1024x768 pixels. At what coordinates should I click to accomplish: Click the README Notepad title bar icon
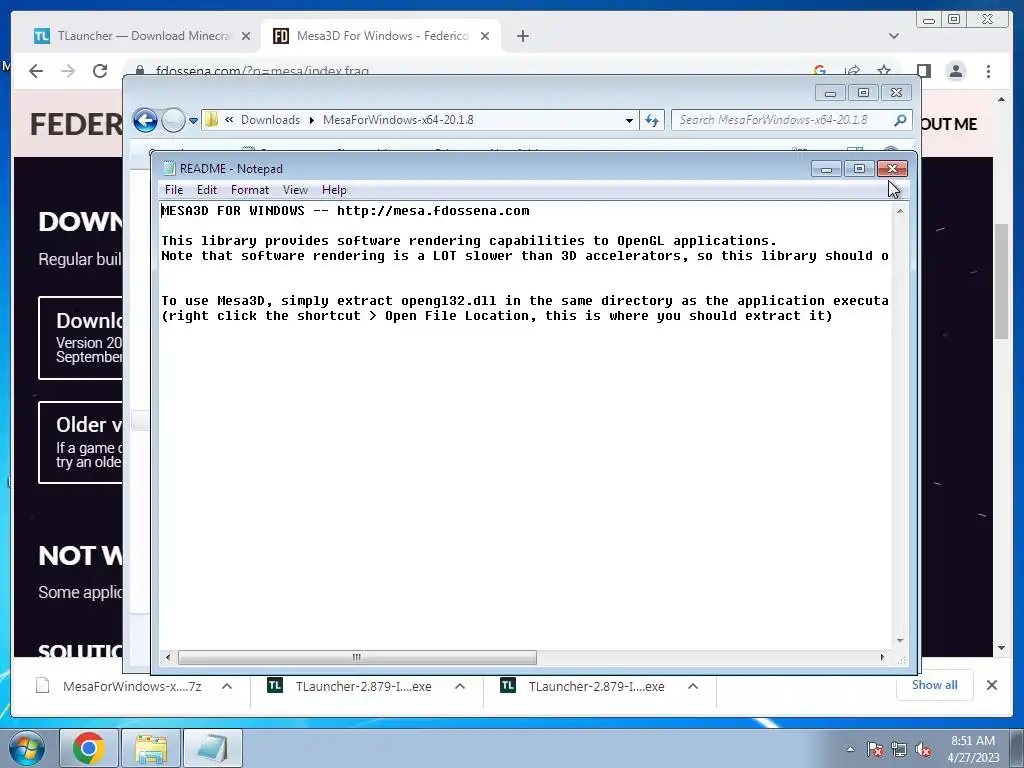click(169, 168)
